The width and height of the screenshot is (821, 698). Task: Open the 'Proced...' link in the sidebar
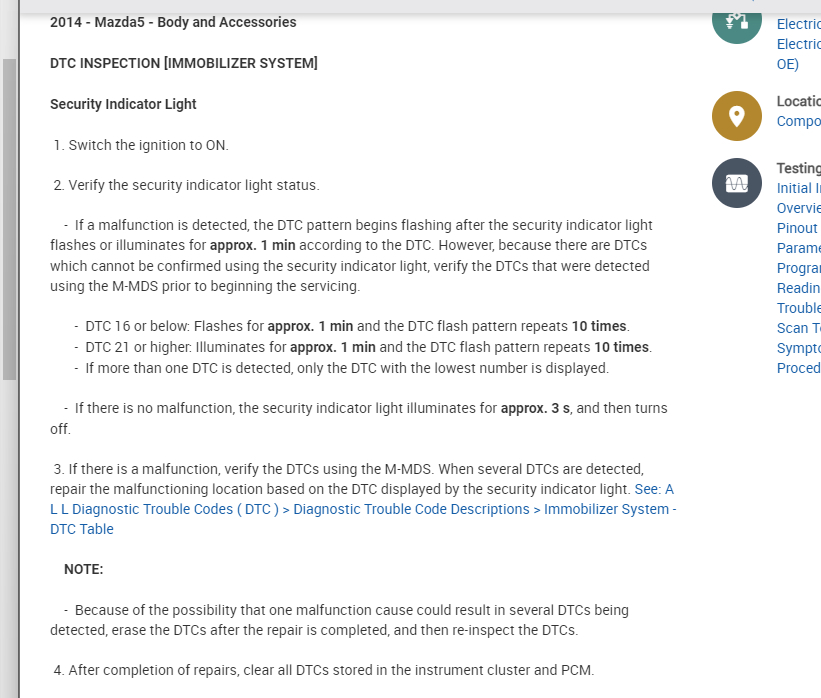pyautogui.click(x=798, y=368)
